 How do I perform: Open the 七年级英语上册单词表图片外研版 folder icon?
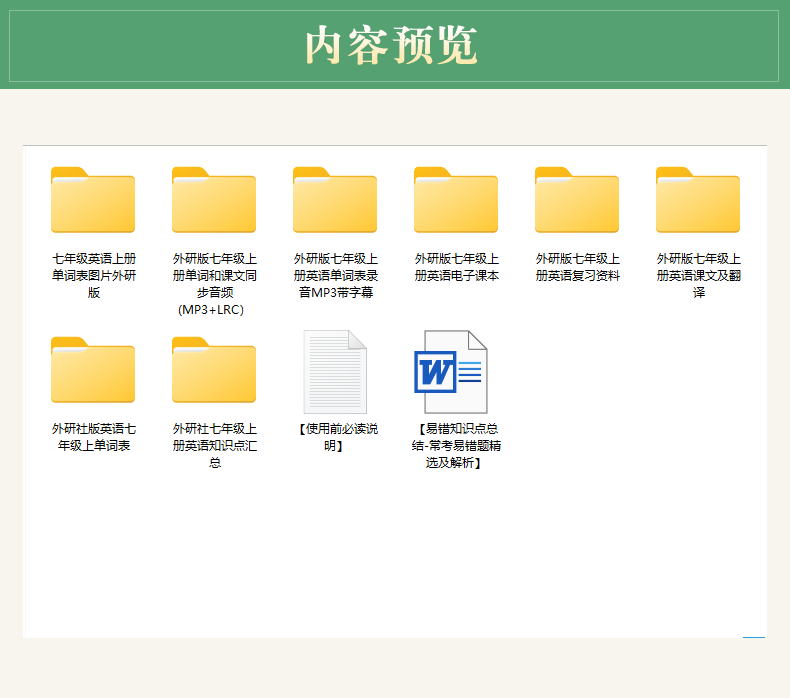[93, 200]
